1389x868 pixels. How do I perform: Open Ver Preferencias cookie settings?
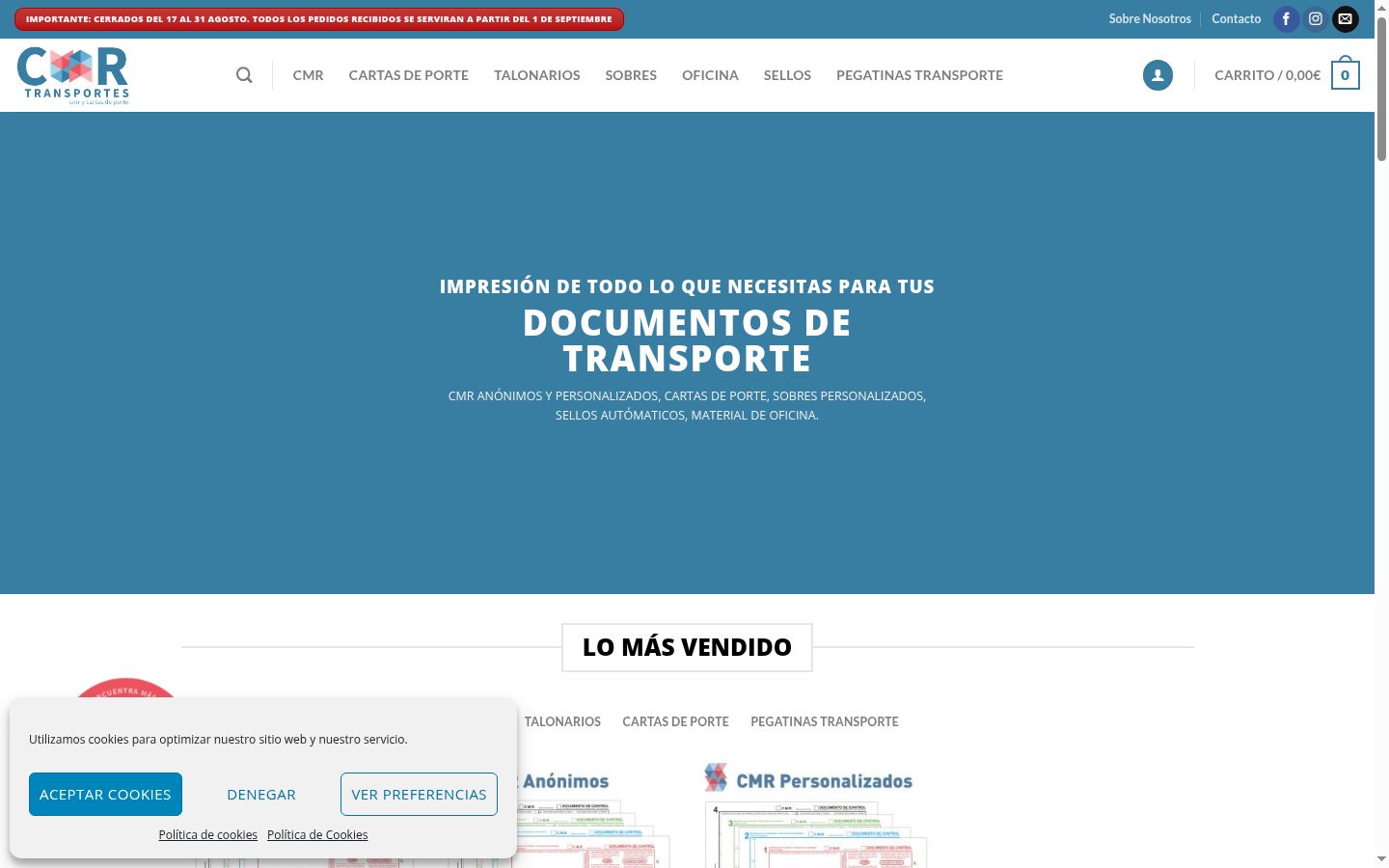[x=419, y=794]
